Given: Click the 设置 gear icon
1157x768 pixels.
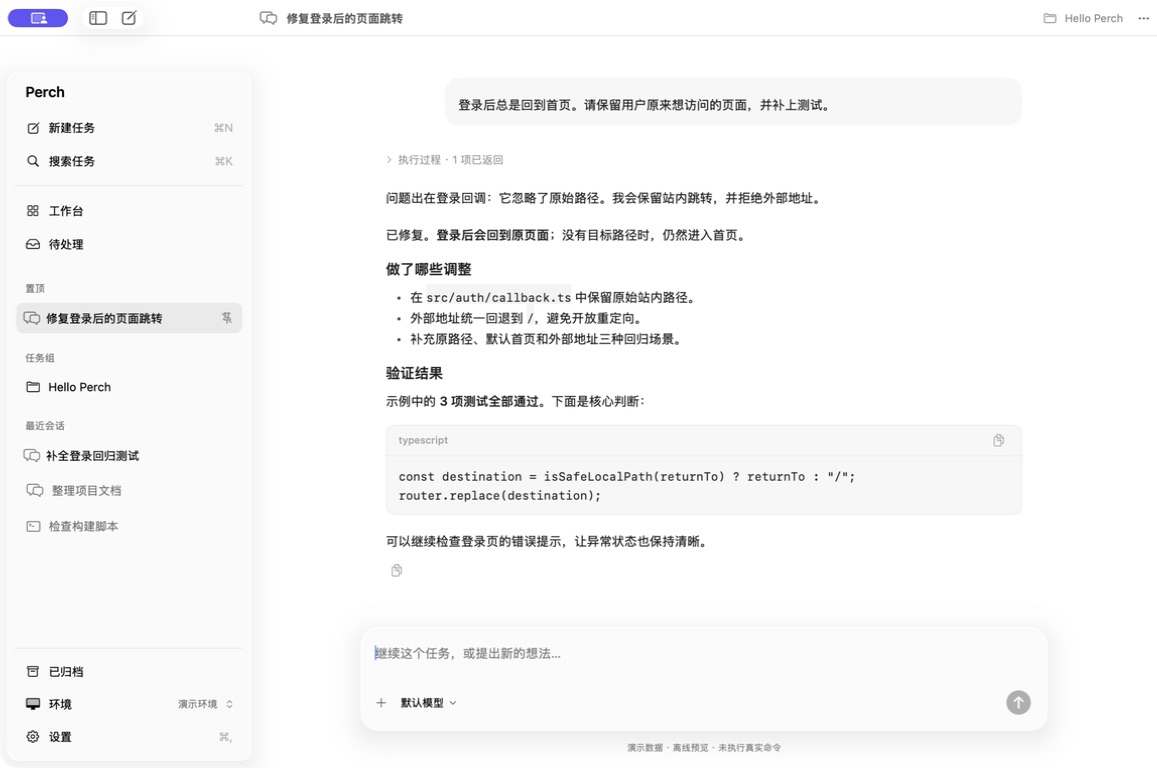Looking at the screenshot, I should point(33,736).
